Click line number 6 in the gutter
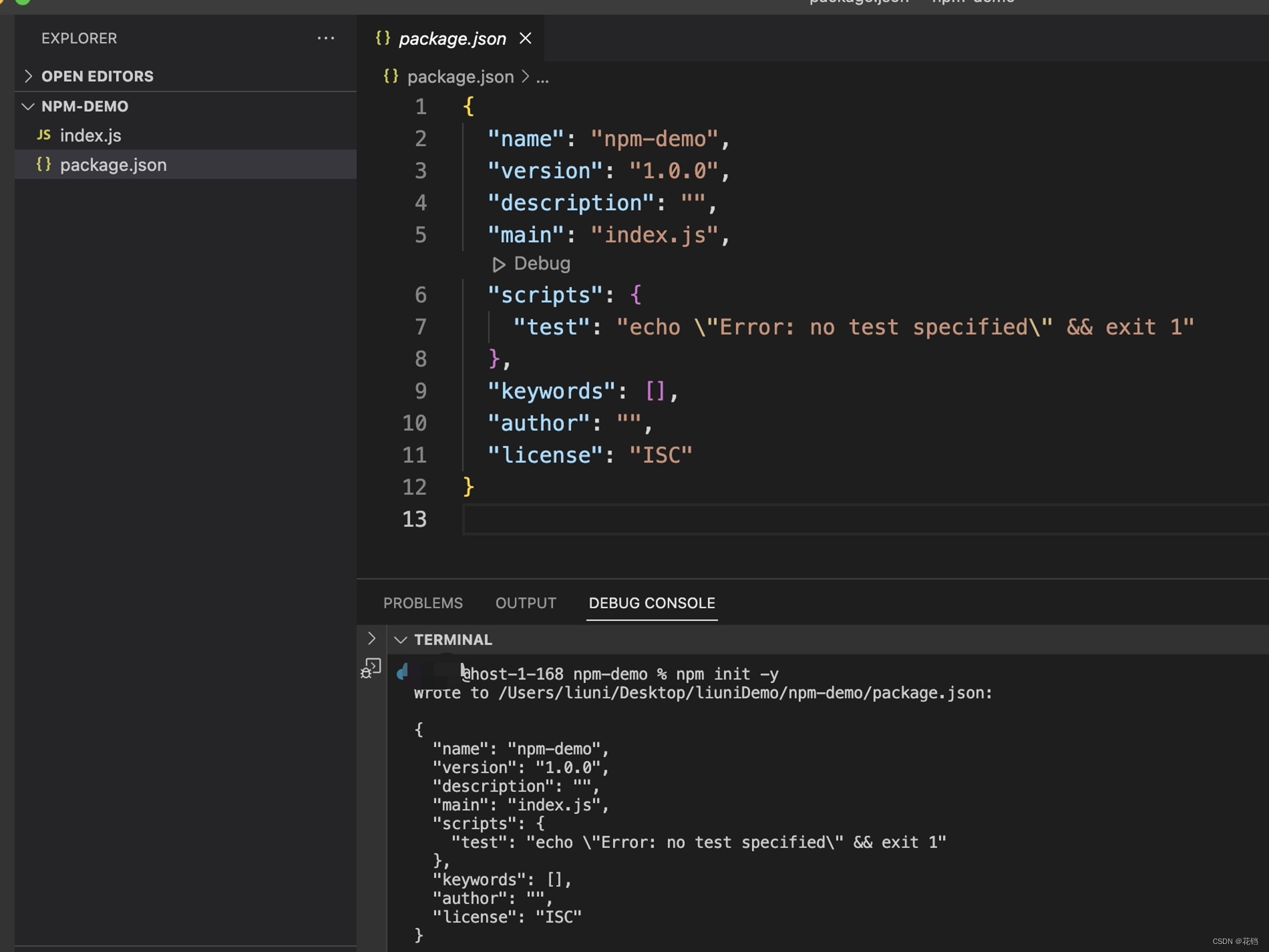Screen dimensions: 1269x952 (x=420, y=294)
